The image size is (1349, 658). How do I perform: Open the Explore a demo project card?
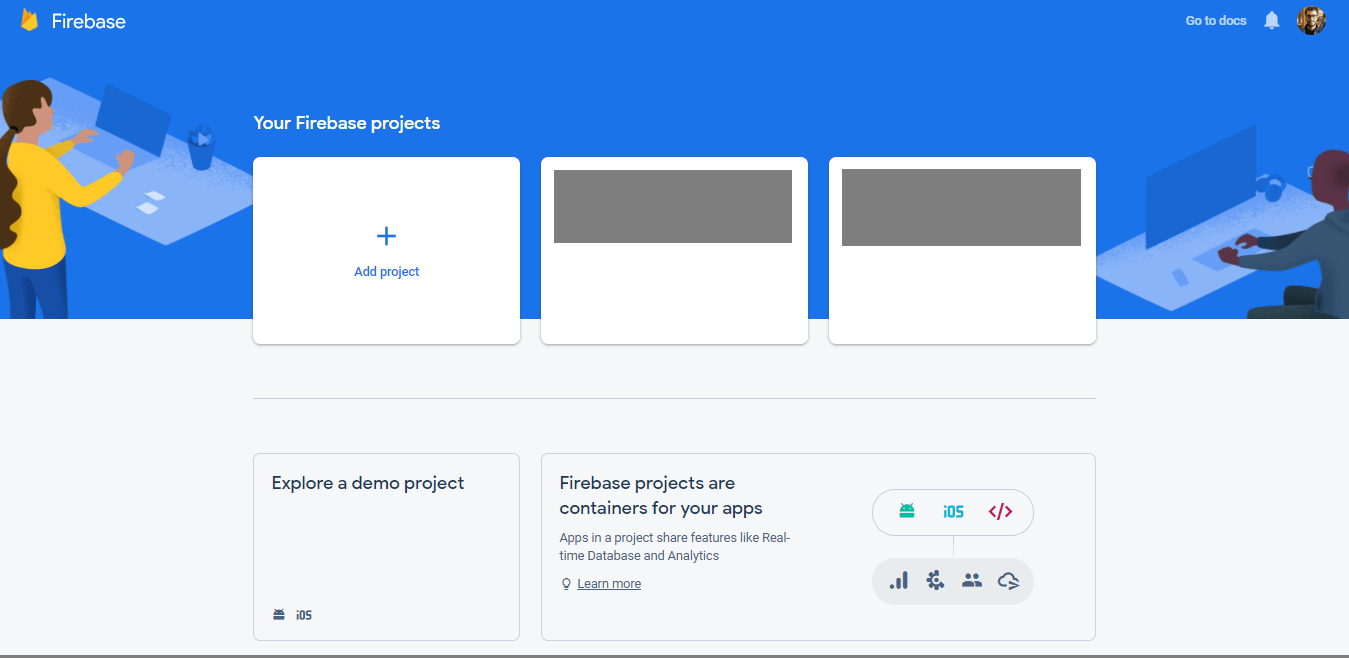tap(386, 546)
